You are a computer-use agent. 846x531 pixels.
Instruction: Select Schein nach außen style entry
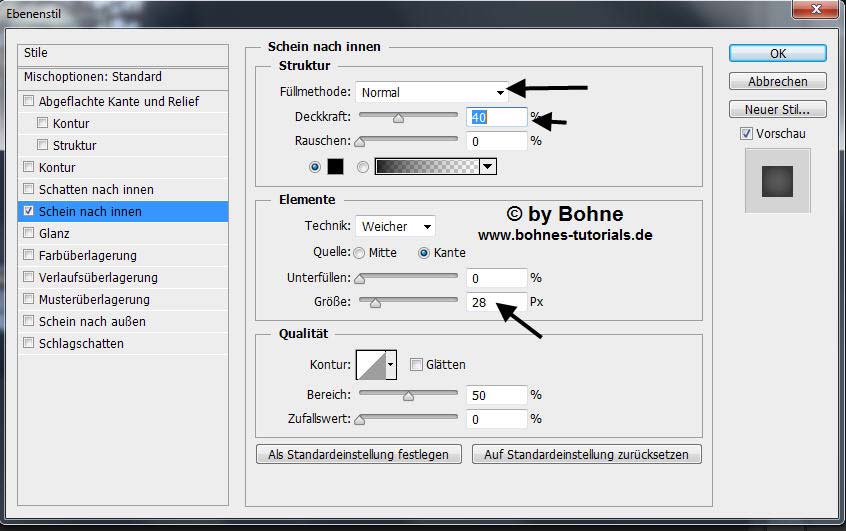click(92, 321)
